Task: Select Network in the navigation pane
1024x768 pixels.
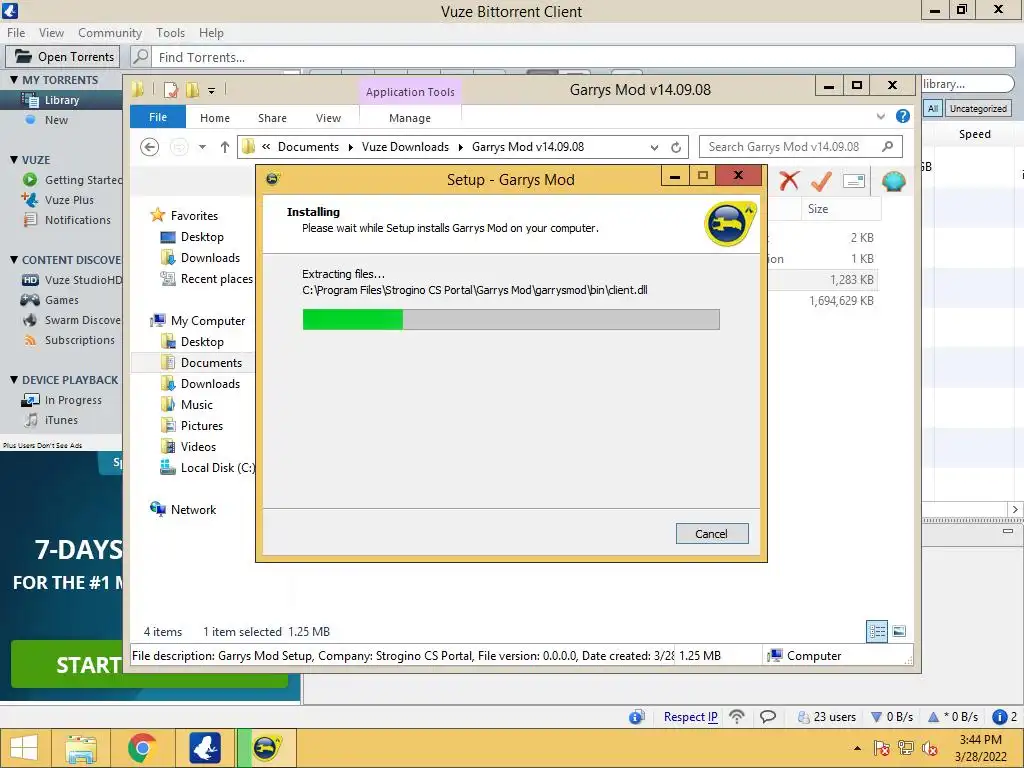Action: [193, 509]
